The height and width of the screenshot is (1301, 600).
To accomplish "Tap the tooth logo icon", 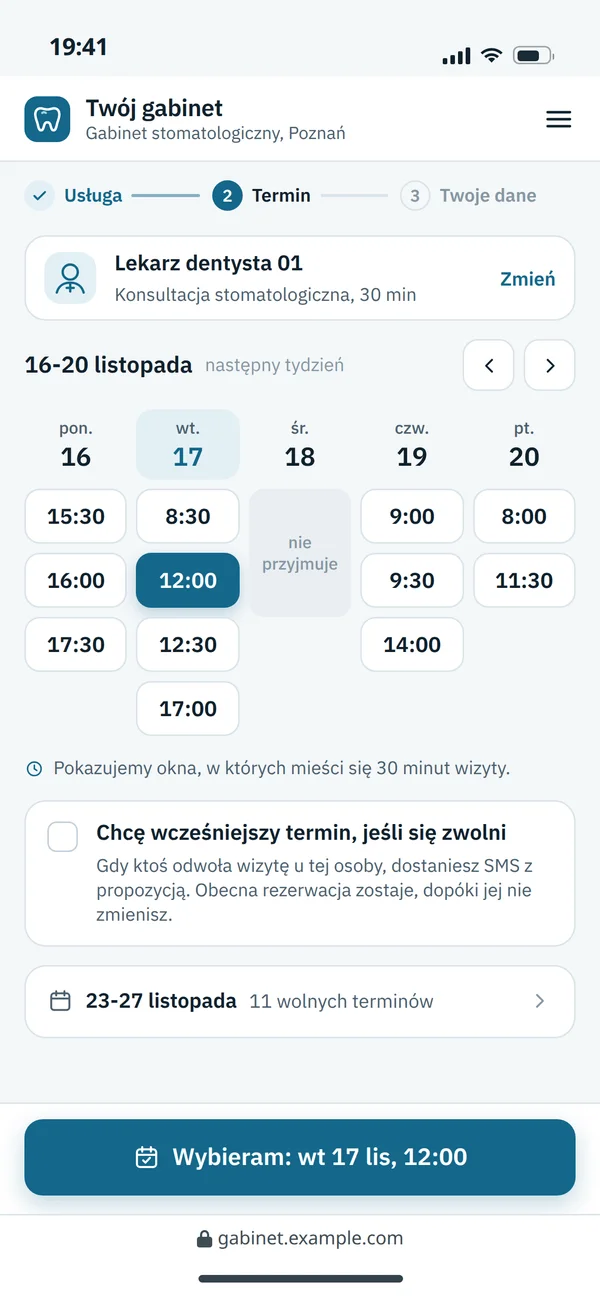I will 47,120.
